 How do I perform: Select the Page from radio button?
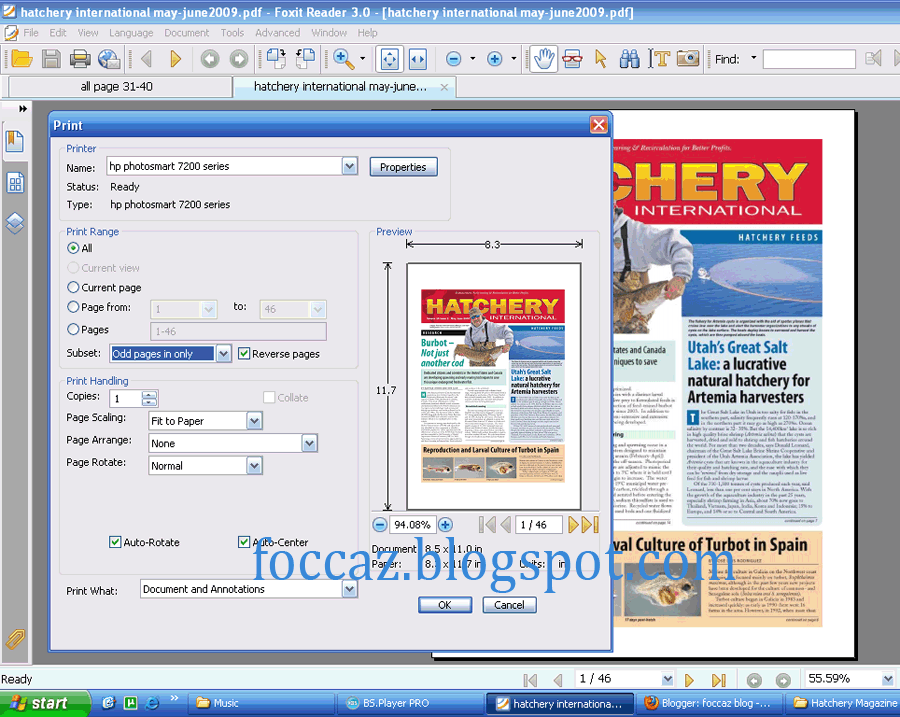tap(73, 307)
